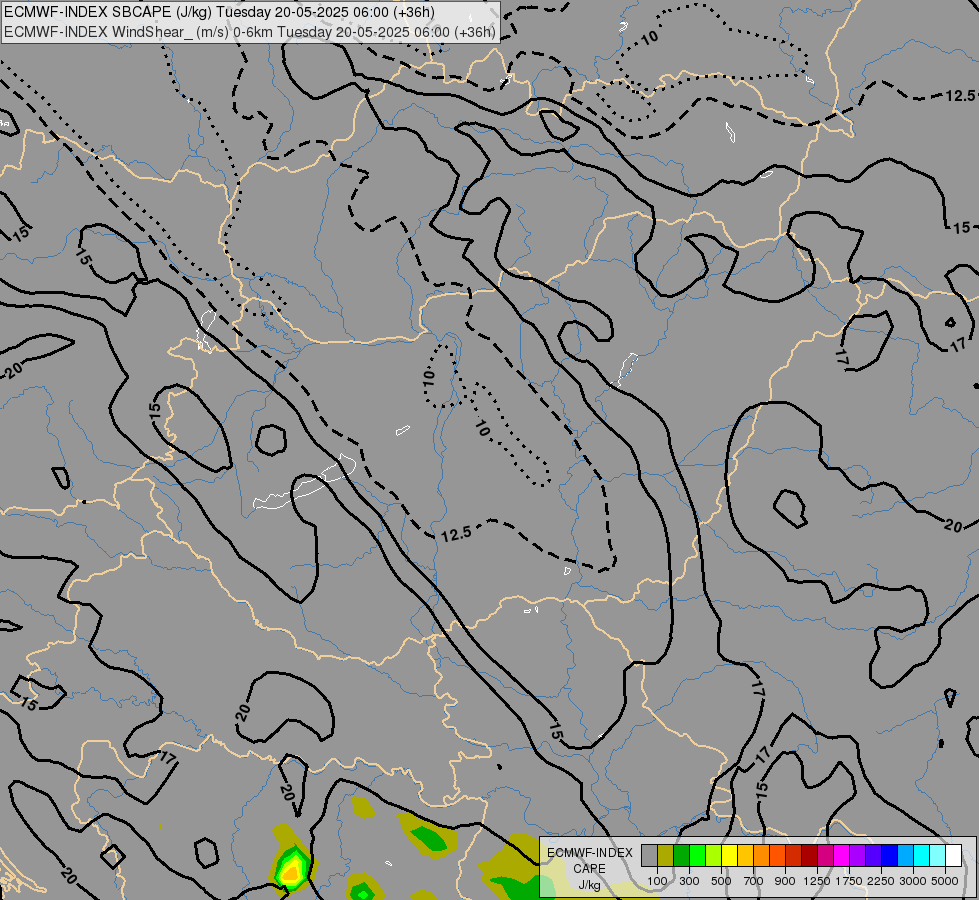The height and width of the screenshot is (900, 979).
Task: Select the light cyan legend swatch
Action: [x=938, y=855]
